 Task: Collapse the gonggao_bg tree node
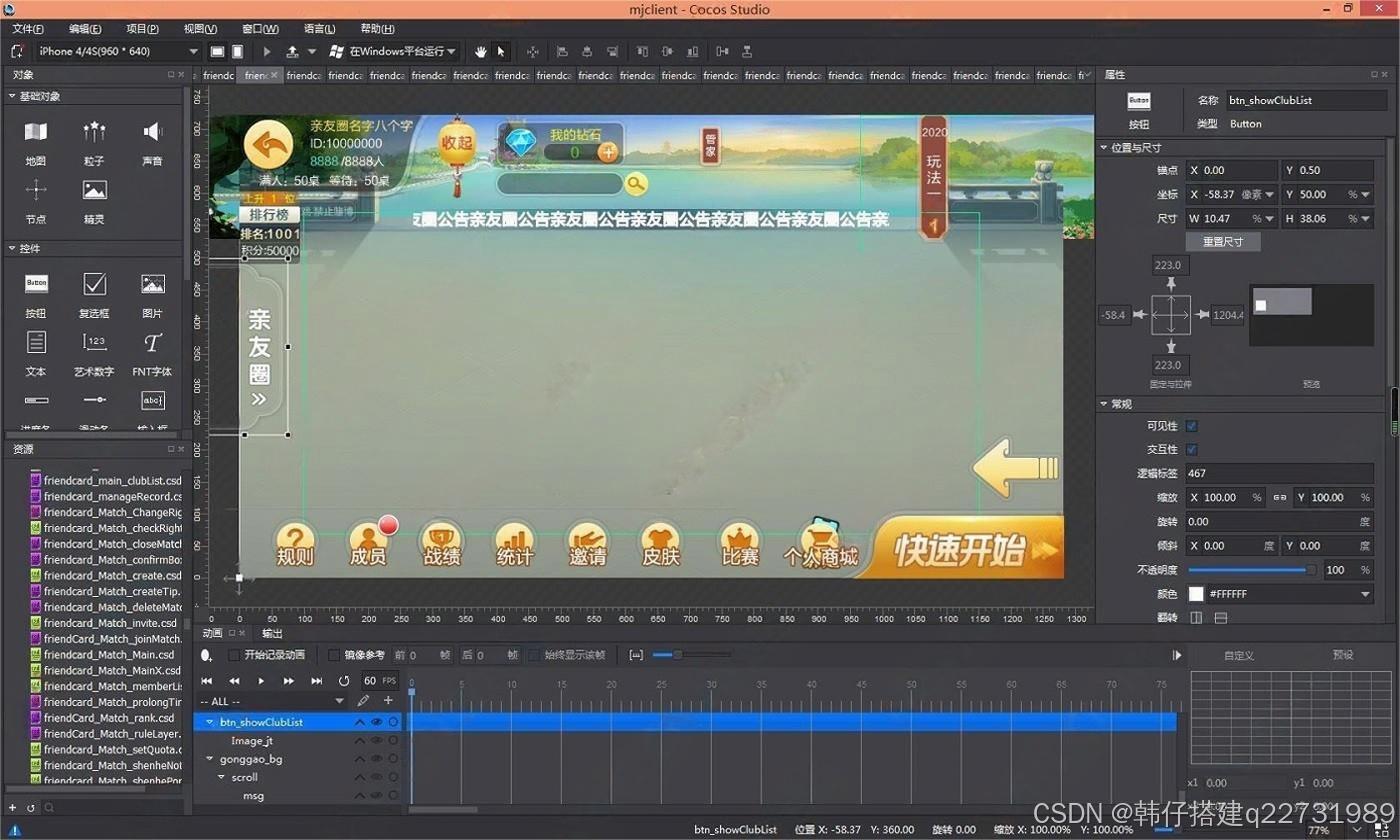pos(210,759)
